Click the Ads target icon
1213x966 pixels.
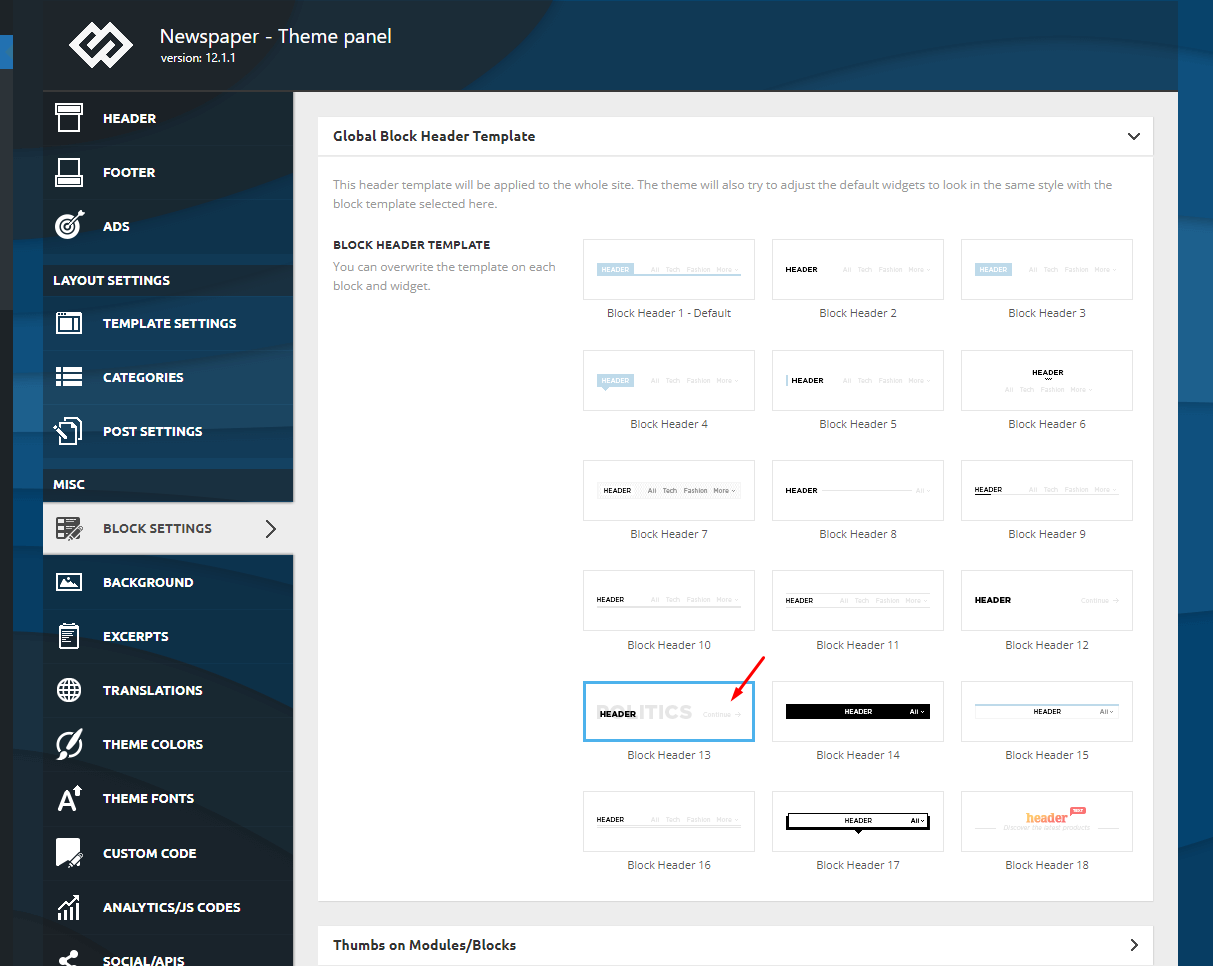point(68,226)
